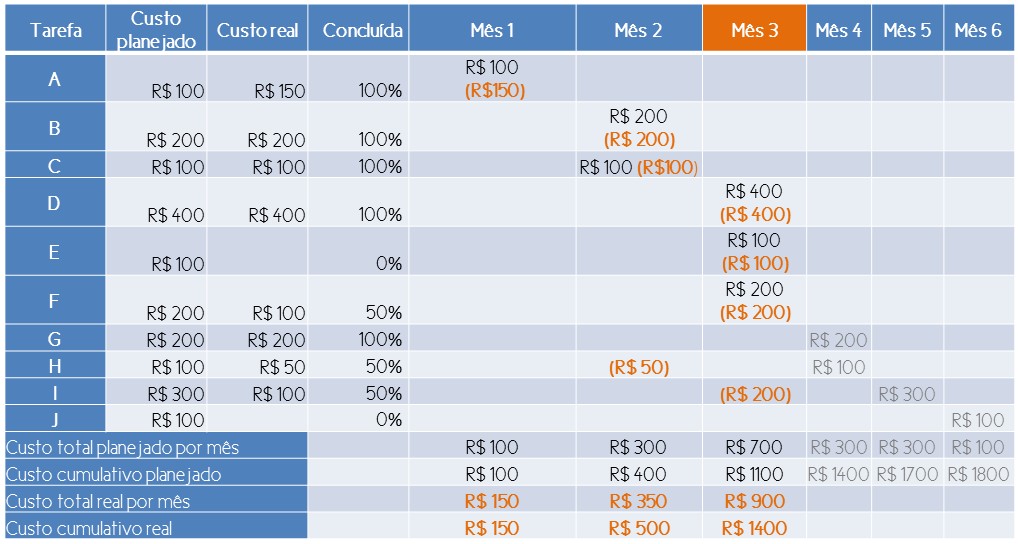This screenshot has width=1018, height=544.
Task: Click the gray R$ 1800 cumulative planned cell
Action: coord(978,474)
